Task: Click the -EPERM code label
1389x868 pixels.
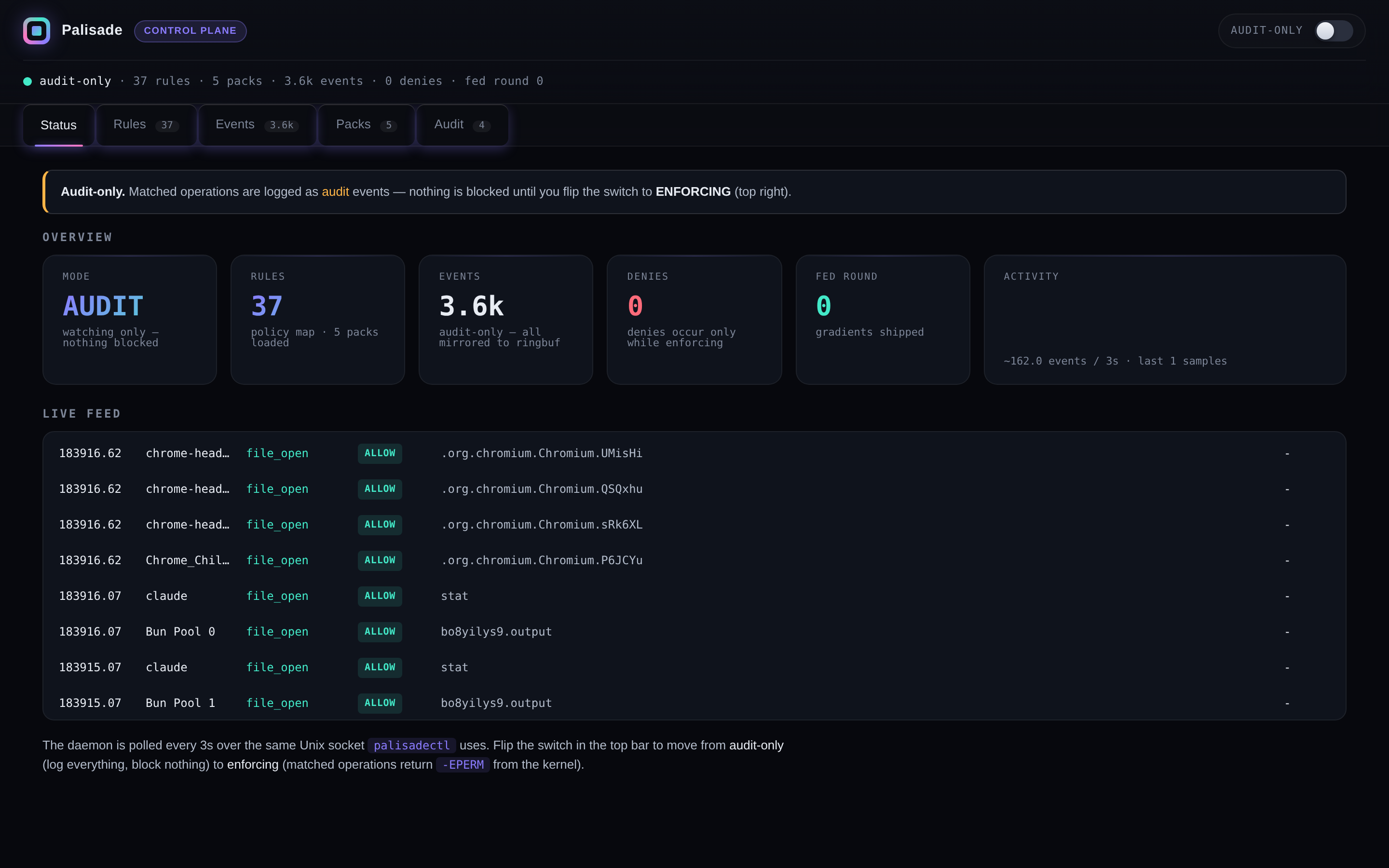Action: coord(463,765)
